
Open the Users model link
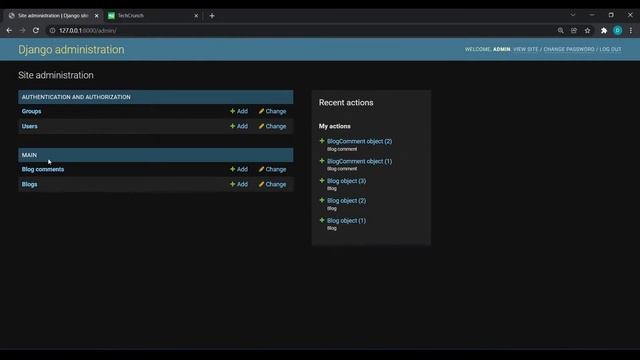(29, 127)
